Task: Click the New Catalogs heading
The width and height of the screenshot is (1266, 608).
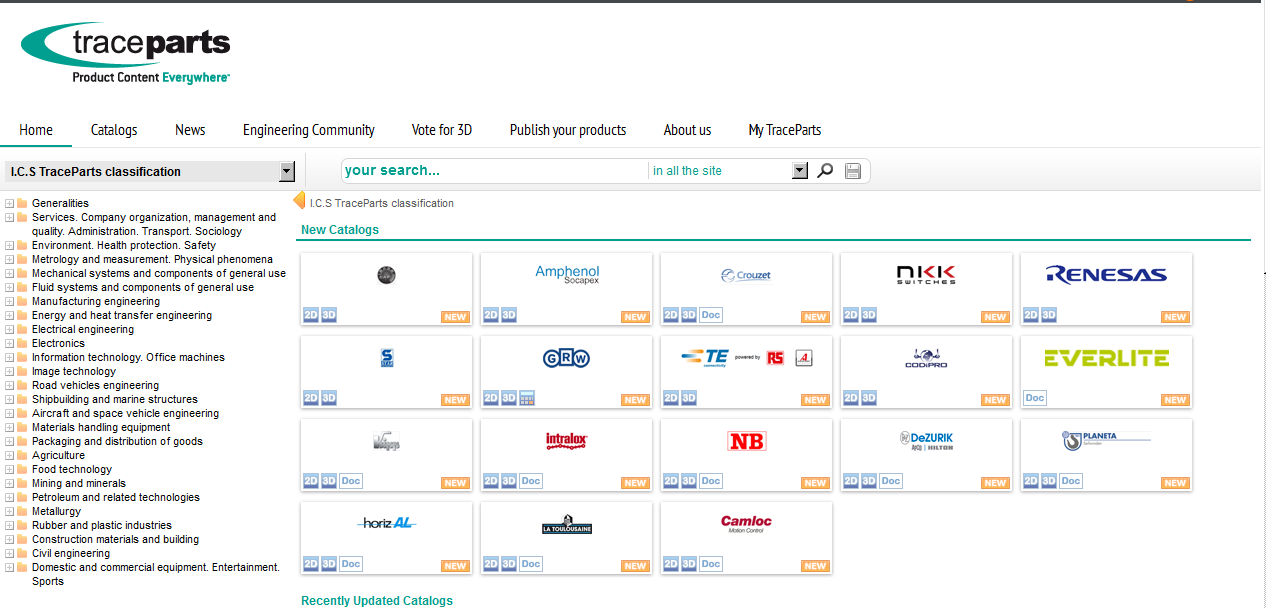Action: [340, 230]
